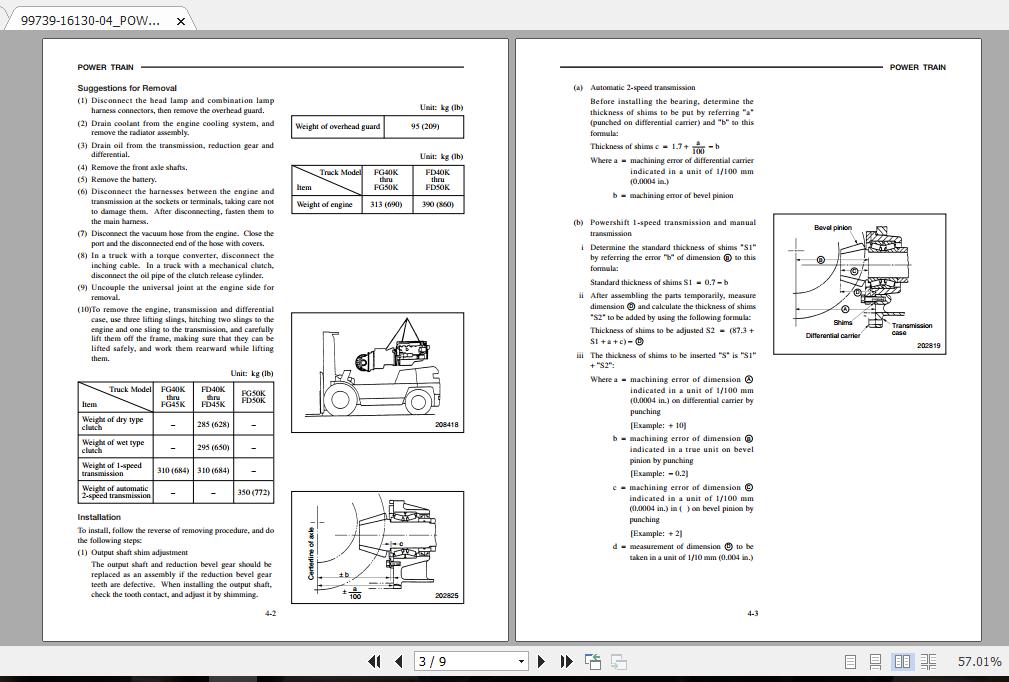The width and height of the screenshot is (1009, 682).
Task: Select the two-page continuous layout icon
Action: pos(928,661)
